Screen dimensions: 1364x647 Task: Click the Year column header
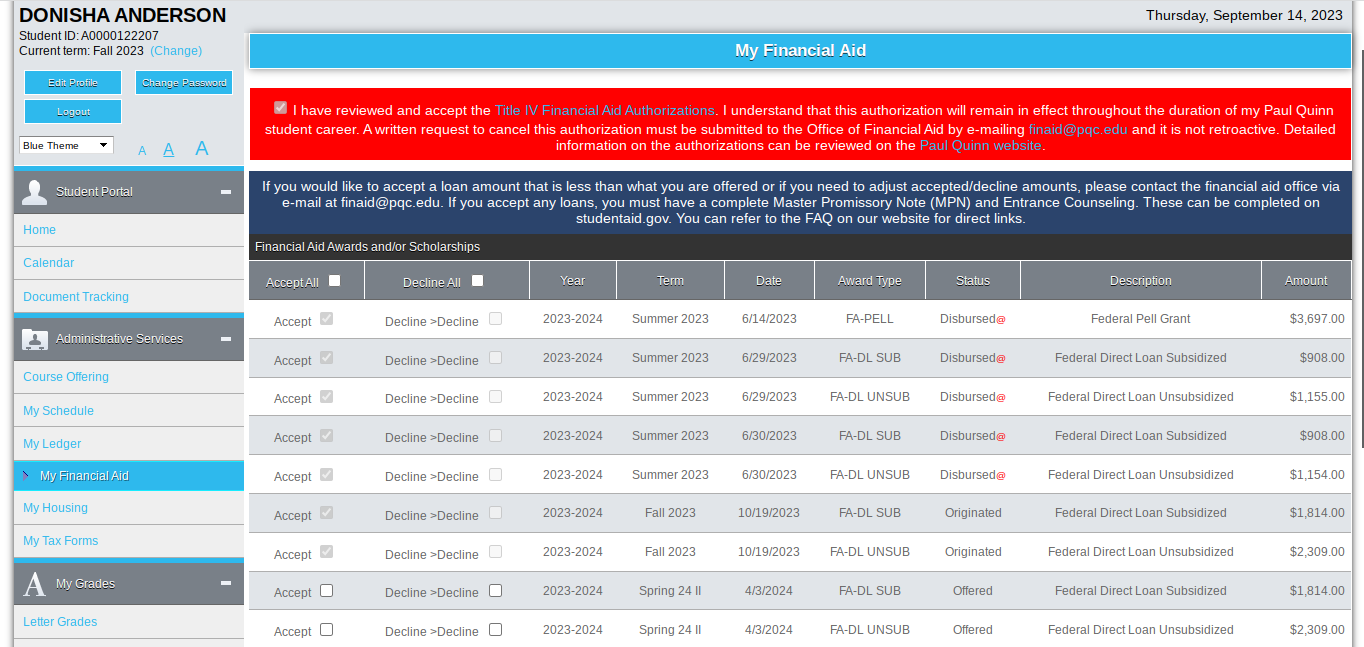click(573, 281)
